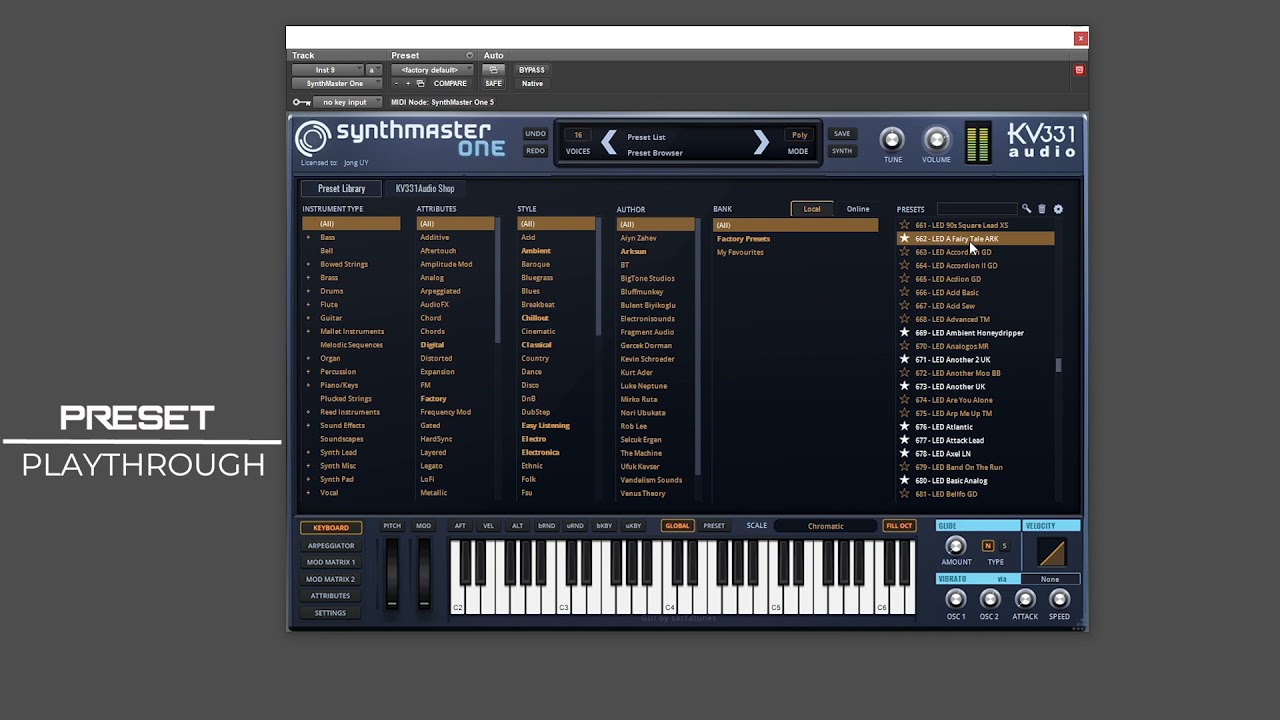The width and height of the screenshot is (1280, 720).
Task: Click the previous preset minus button
Action: pos(396,84)
